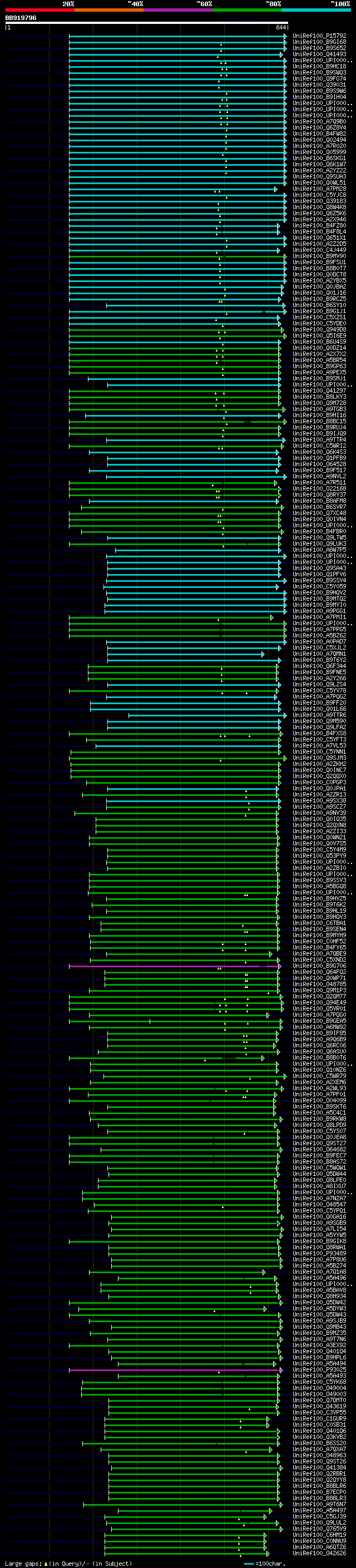Select hit label UniRef100_Q9SUA3
The image size is (356, 1568).
(x=319, y=176)
